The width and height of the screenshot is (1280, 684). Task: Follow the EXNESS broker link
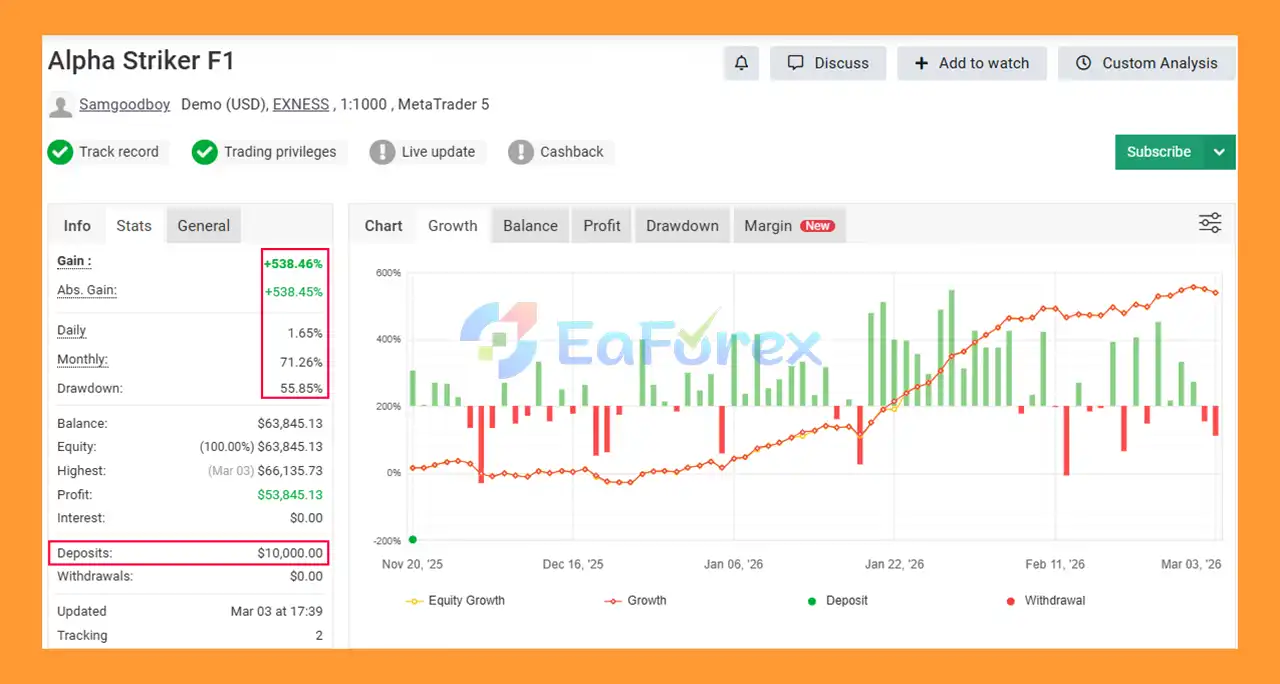301,104
